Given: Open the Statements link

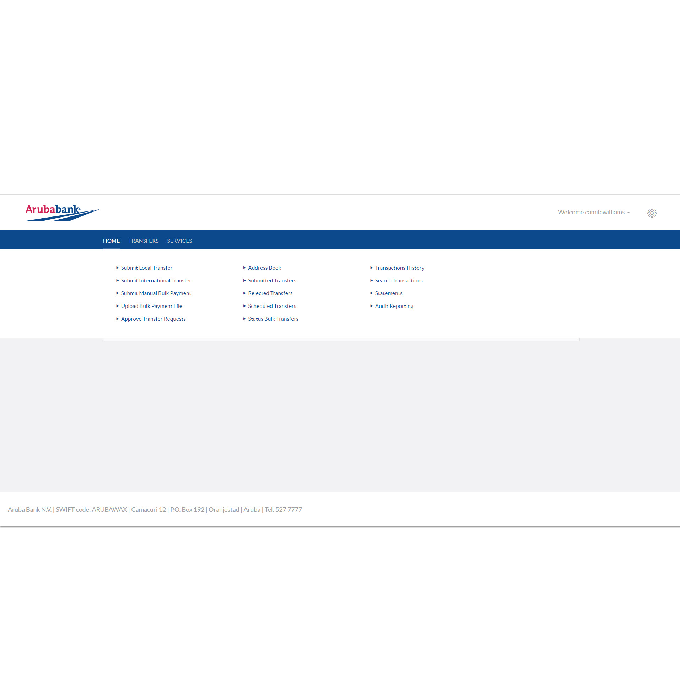Looking at the screenshot, I should tap(388, 293).
